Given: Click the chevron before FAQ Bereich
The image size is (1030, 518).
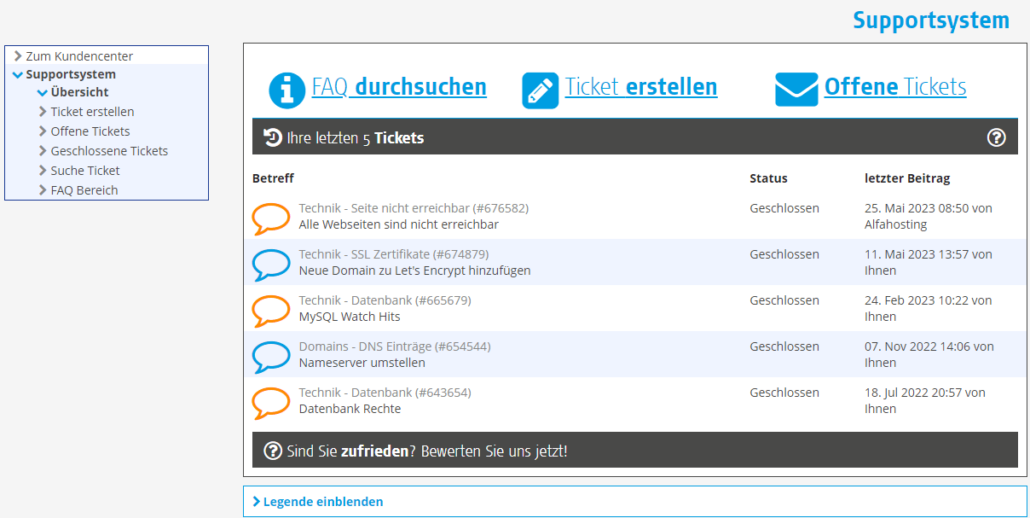Looking at the screenshot, I should click(43, 190).
